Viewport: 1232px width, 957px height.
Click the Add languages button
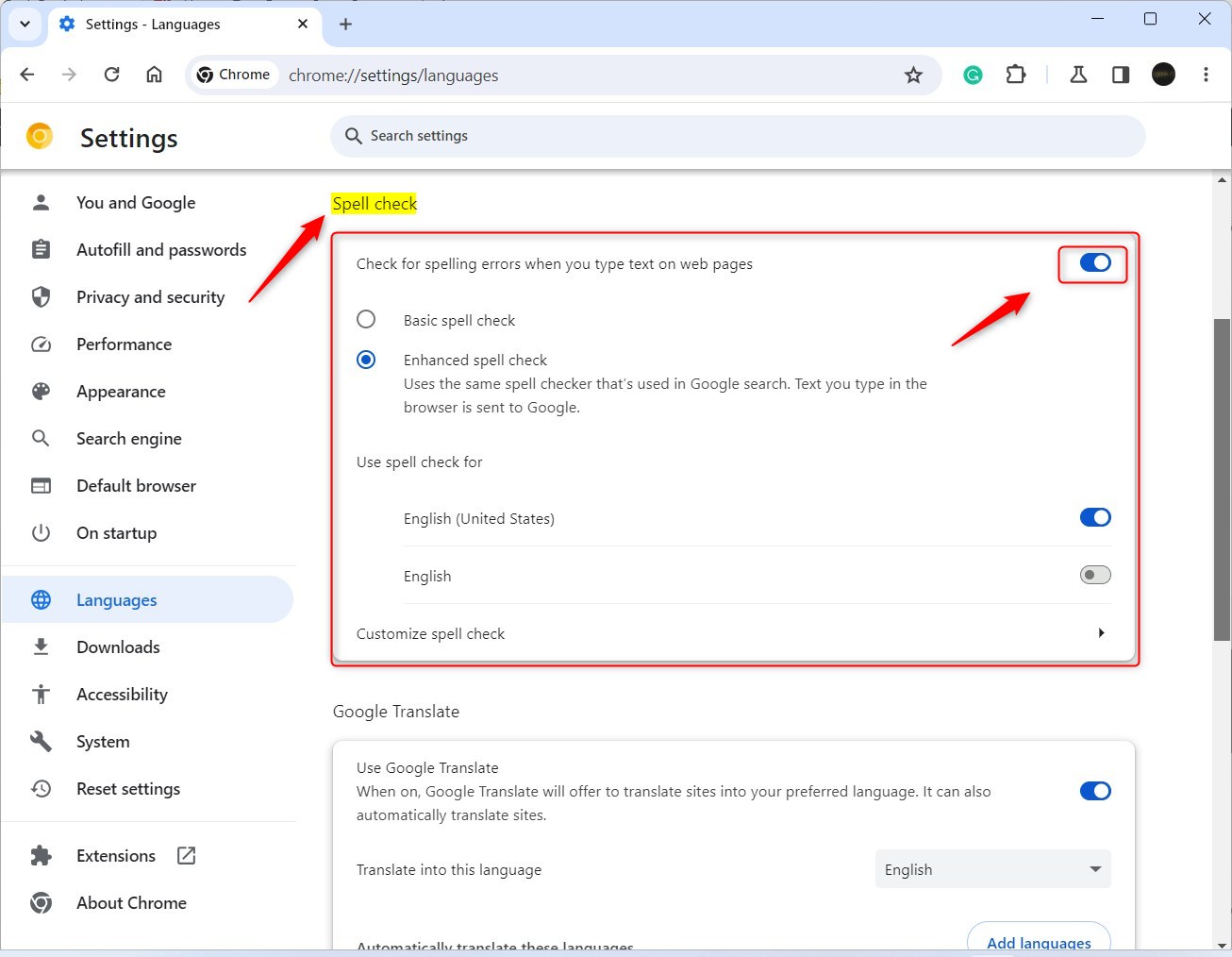[1038, 941]
